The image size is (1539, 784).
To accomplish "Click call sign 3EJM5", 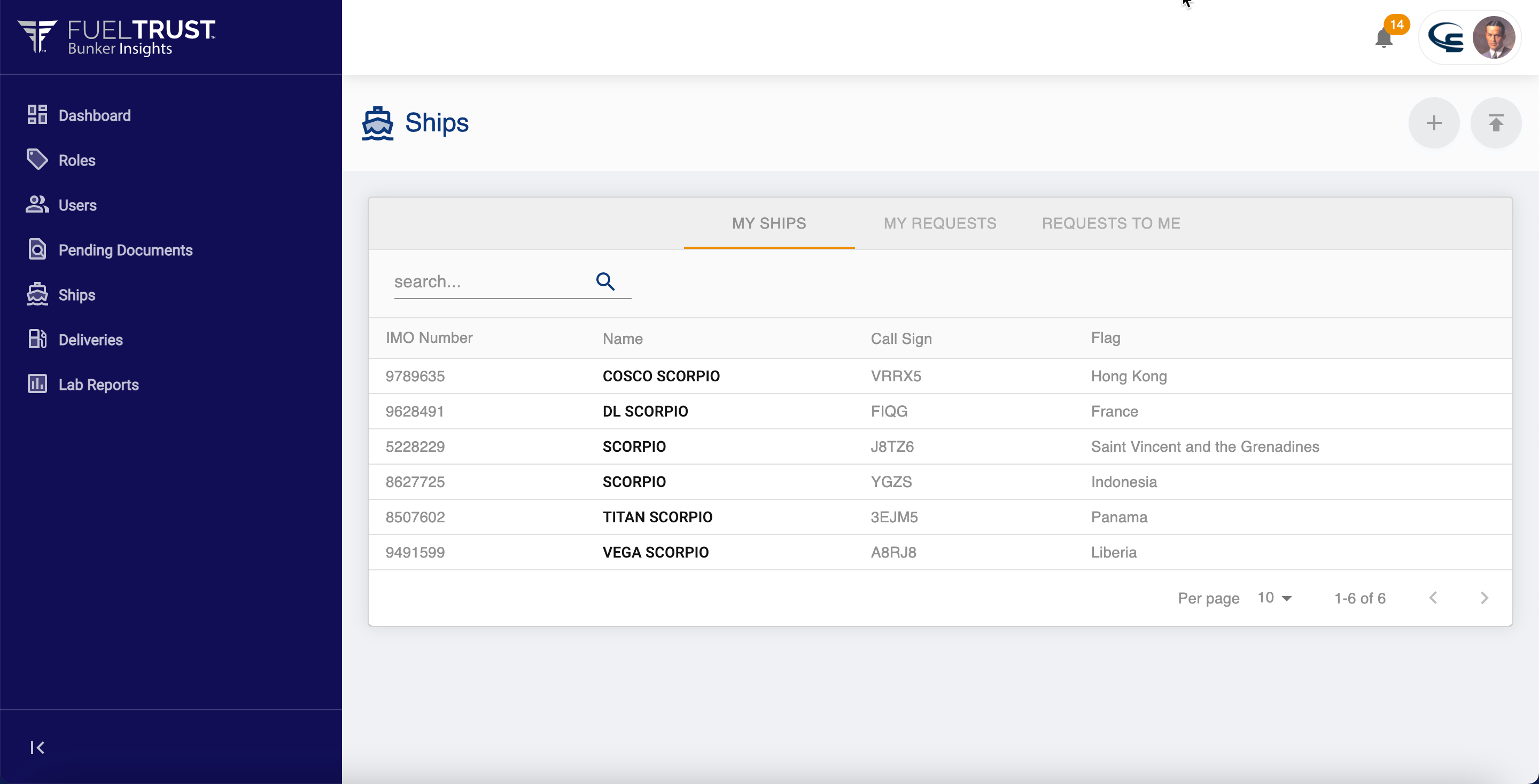I will click(894, 517).
